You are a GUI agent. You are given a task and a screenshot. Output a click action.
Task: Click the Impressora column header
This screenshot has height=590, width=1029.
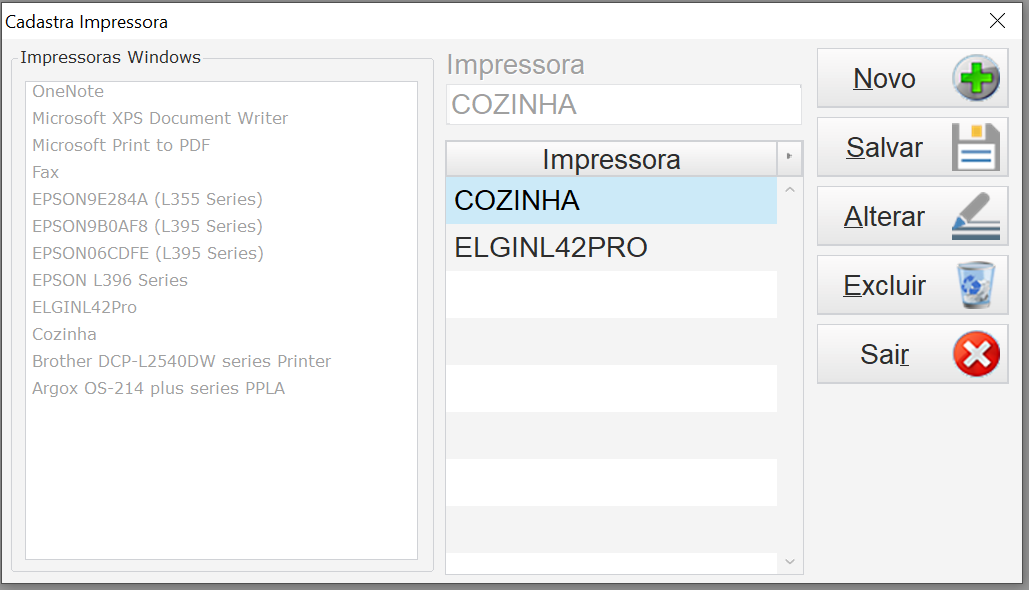pyautogui.click(x=611, y=159)
